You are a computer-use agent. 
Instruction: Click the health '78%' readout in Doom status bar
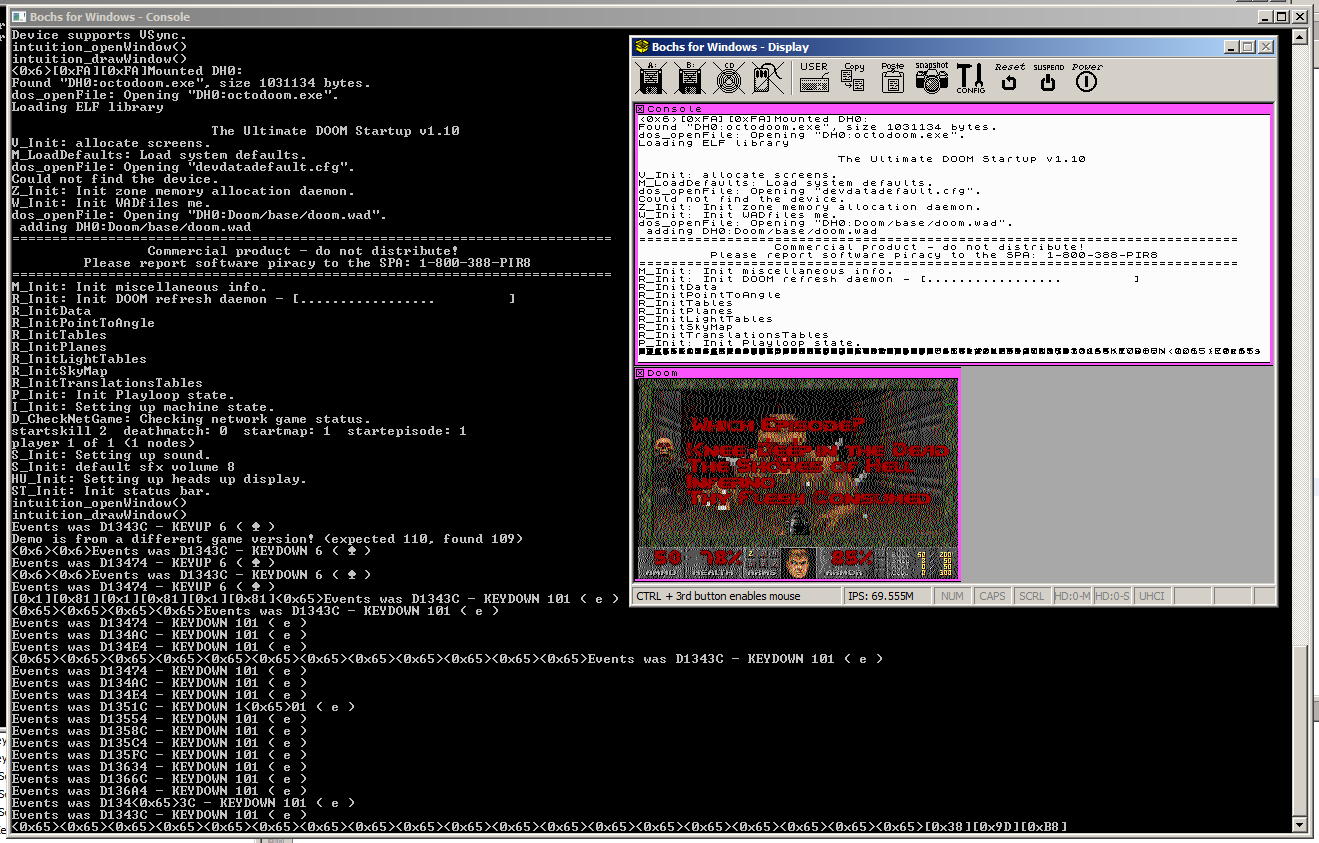[720, 559]
